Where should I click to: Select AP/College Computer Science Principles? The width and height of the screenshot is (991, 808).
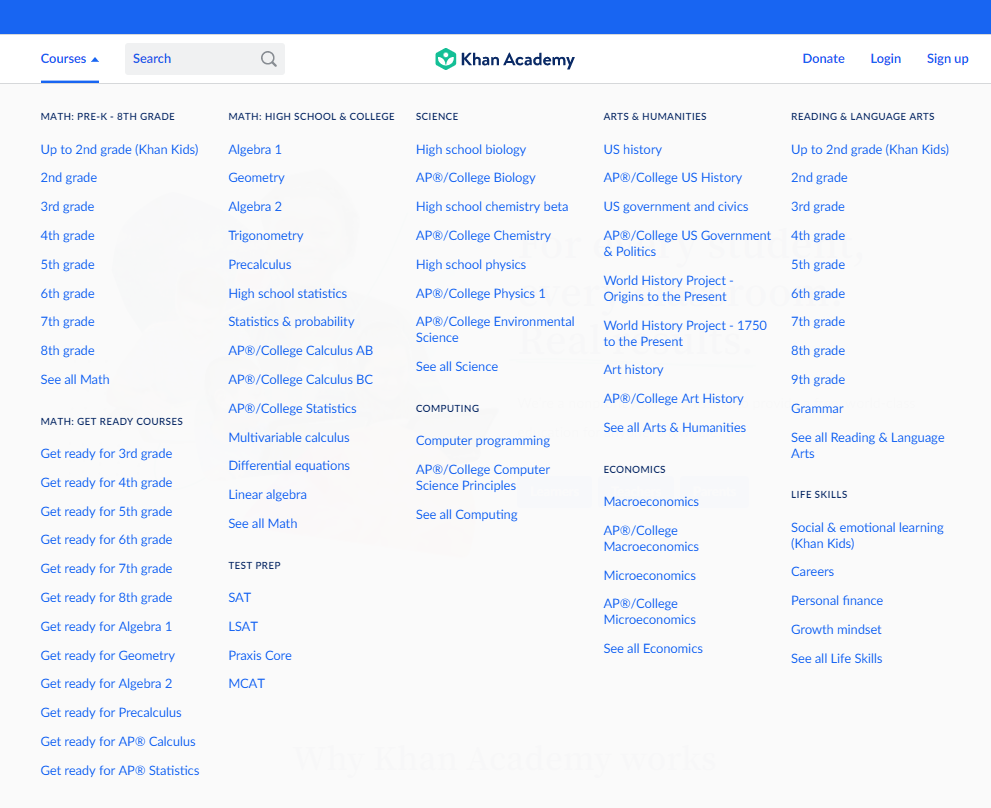[x=483, y=478]
